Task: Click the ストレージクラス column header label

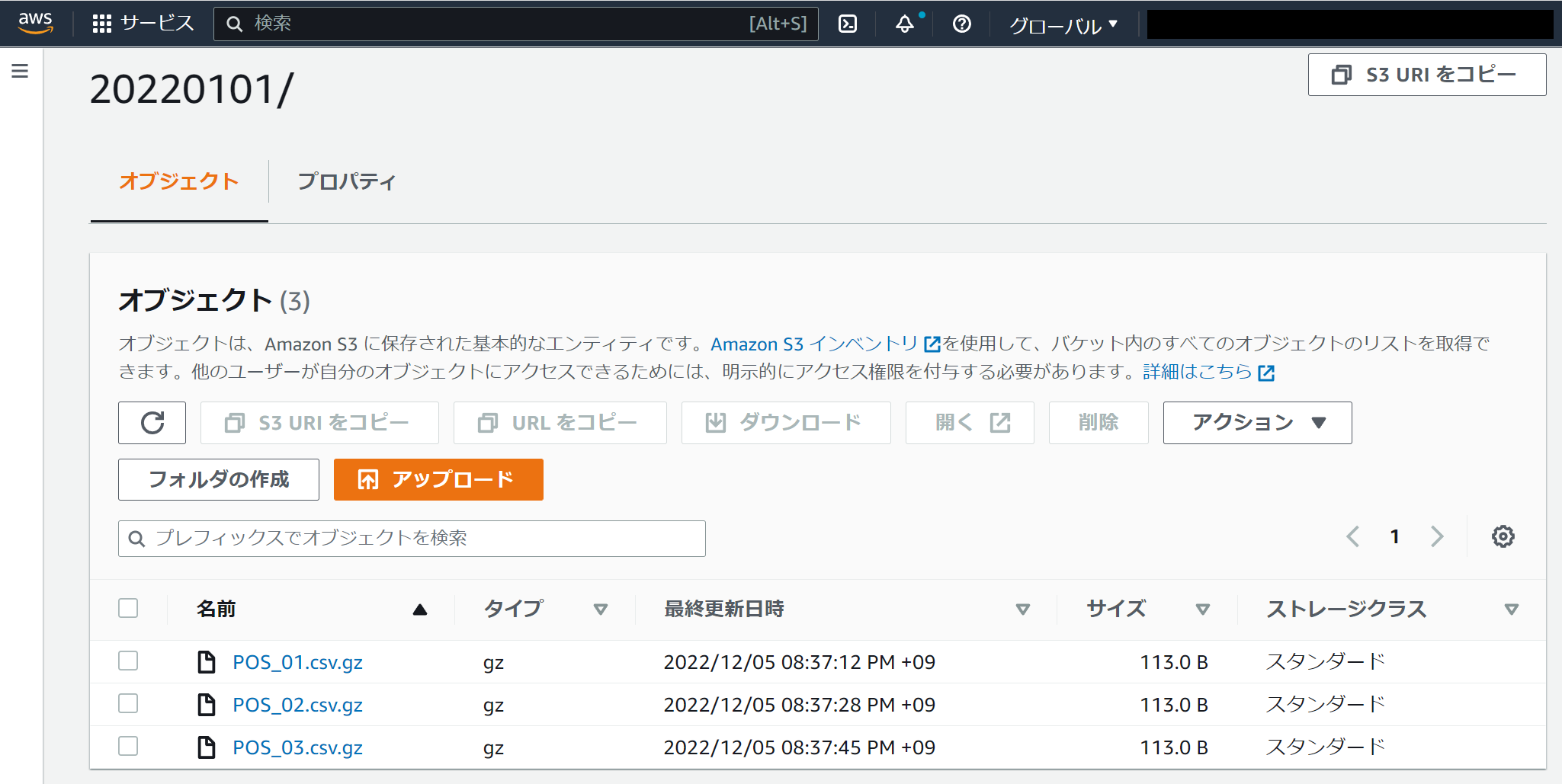Action: coord(1346,609)
